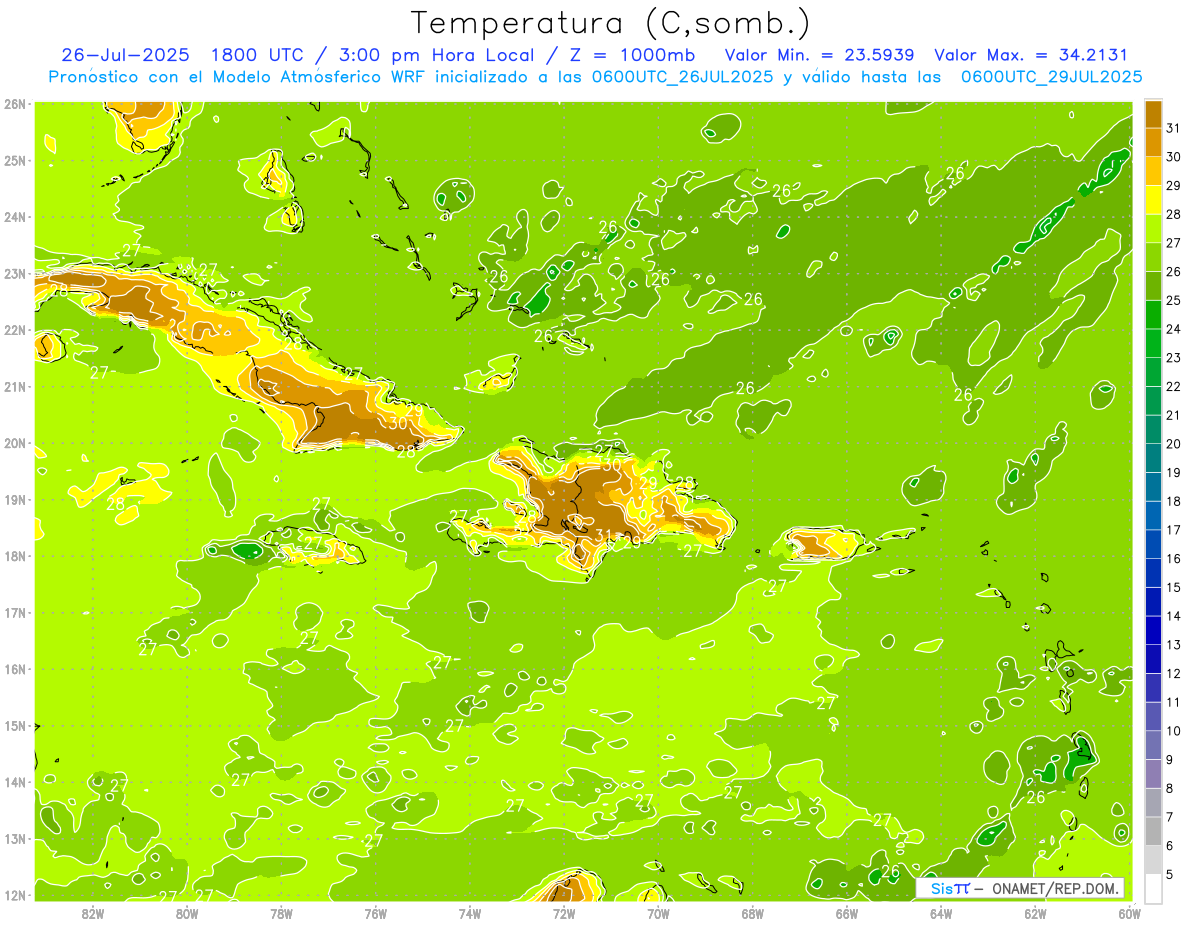Click color scale label "30"
Image resolution: width=1200 pixels, height=927 pixels.
point(1174,157)
